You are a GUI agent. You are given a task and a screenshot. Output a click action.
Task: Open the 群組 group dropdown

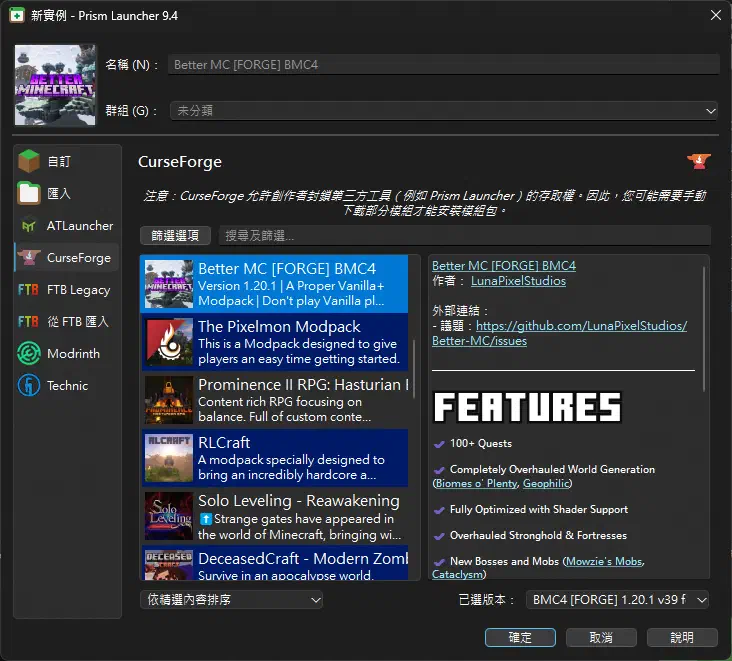443,111
